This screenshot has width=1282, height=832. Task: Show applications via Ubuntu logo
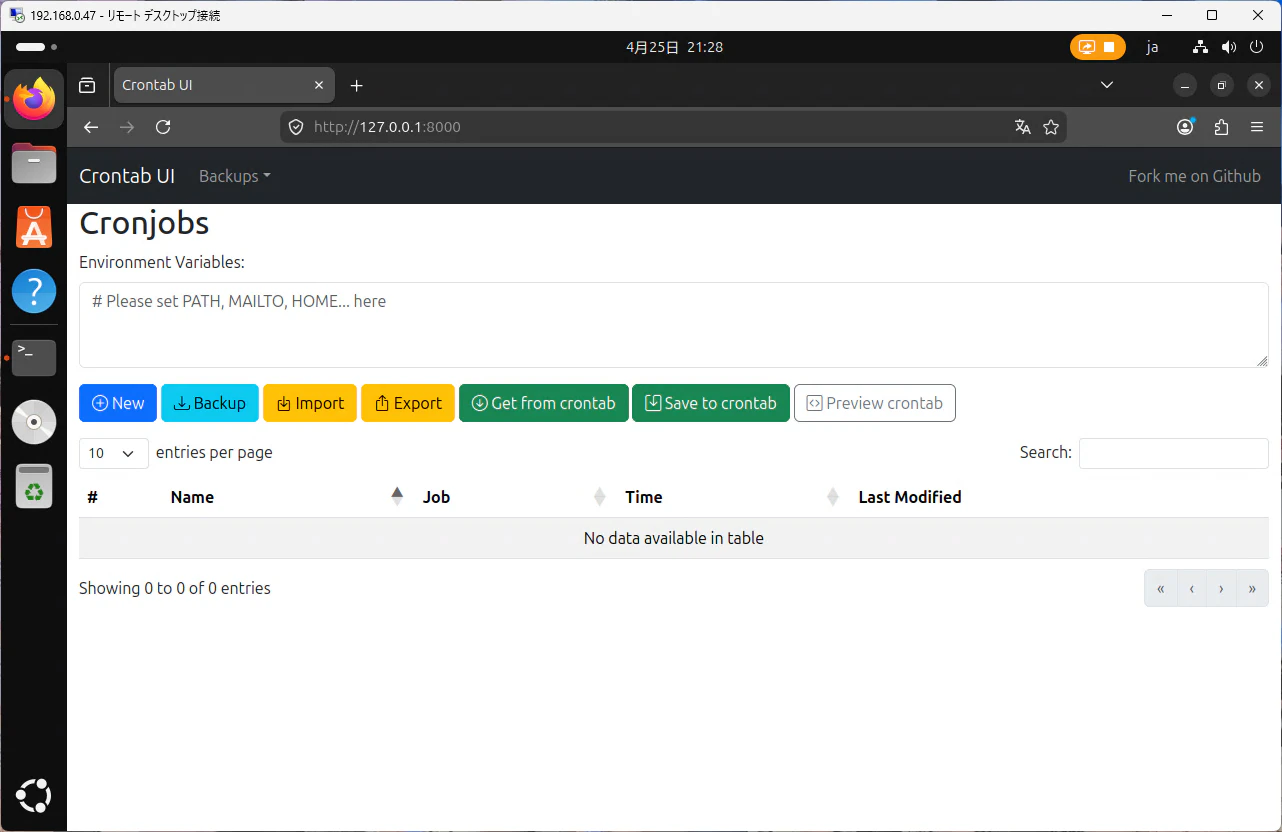coord(34,797)
